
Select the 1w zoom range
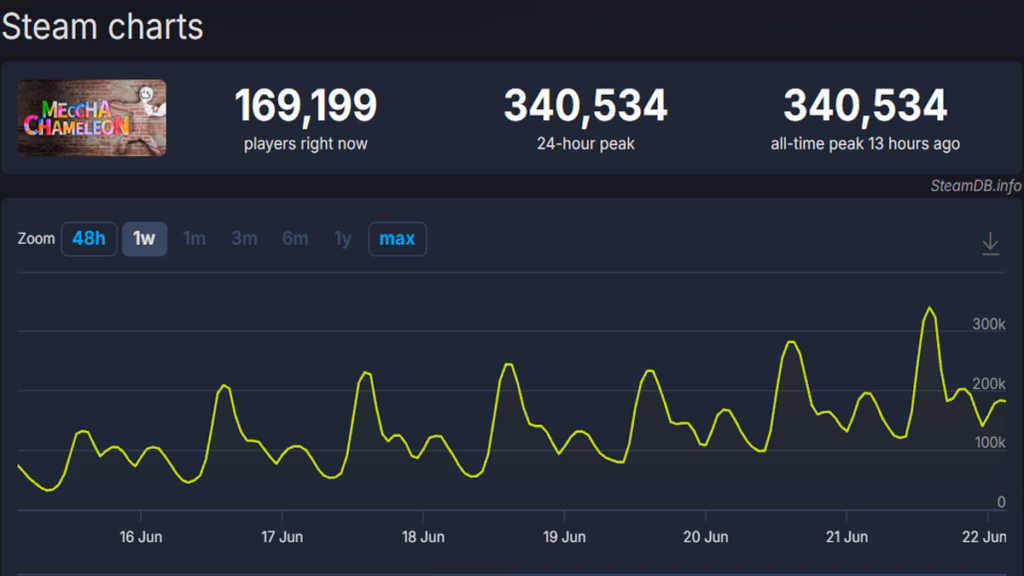click(144, 239)
